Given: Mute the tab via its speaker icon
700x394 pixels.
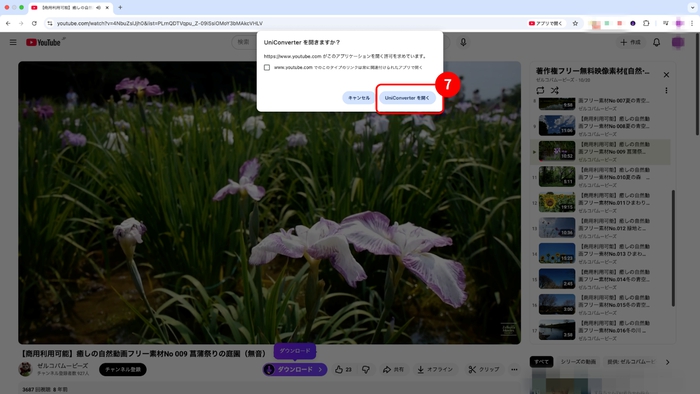Looking at the screenshot, I should pyautogui.click(x=98, y=8).
